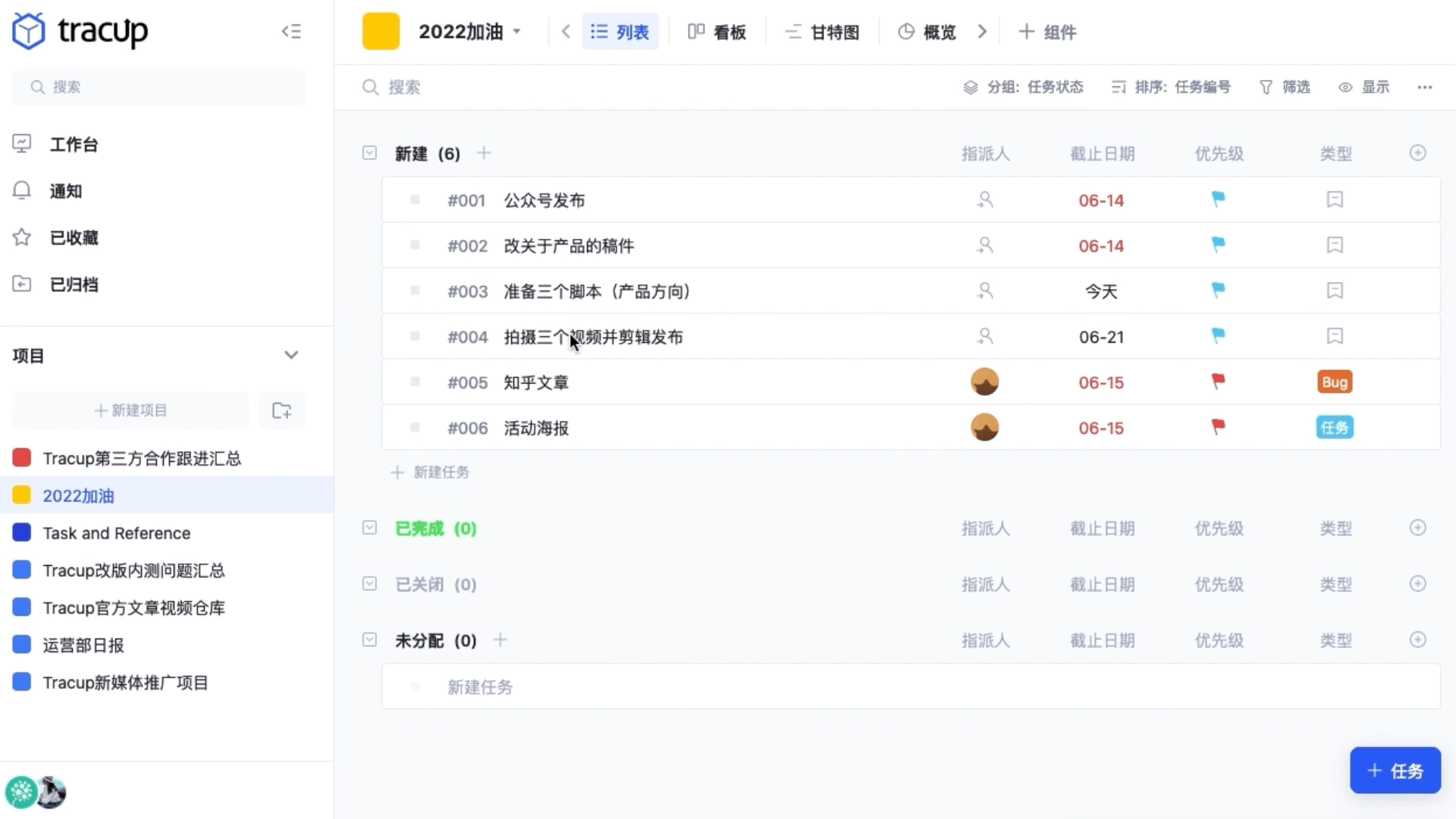1456x819 pixels.
Task: Click the yellow 2022加油 project color square
Action: (x=380, y=31)
